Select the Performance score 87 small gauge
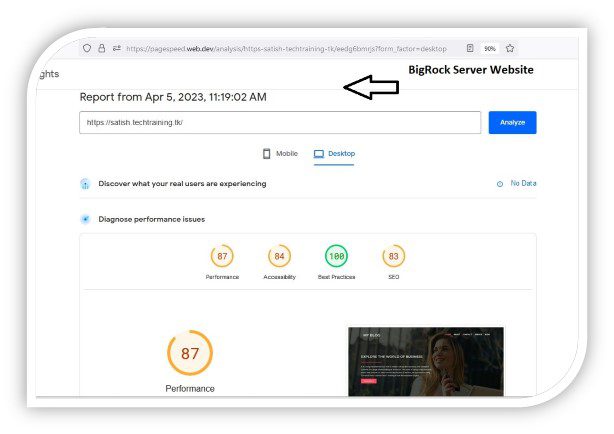Viewport: 614px width, 434px height. tap(222, 257)
